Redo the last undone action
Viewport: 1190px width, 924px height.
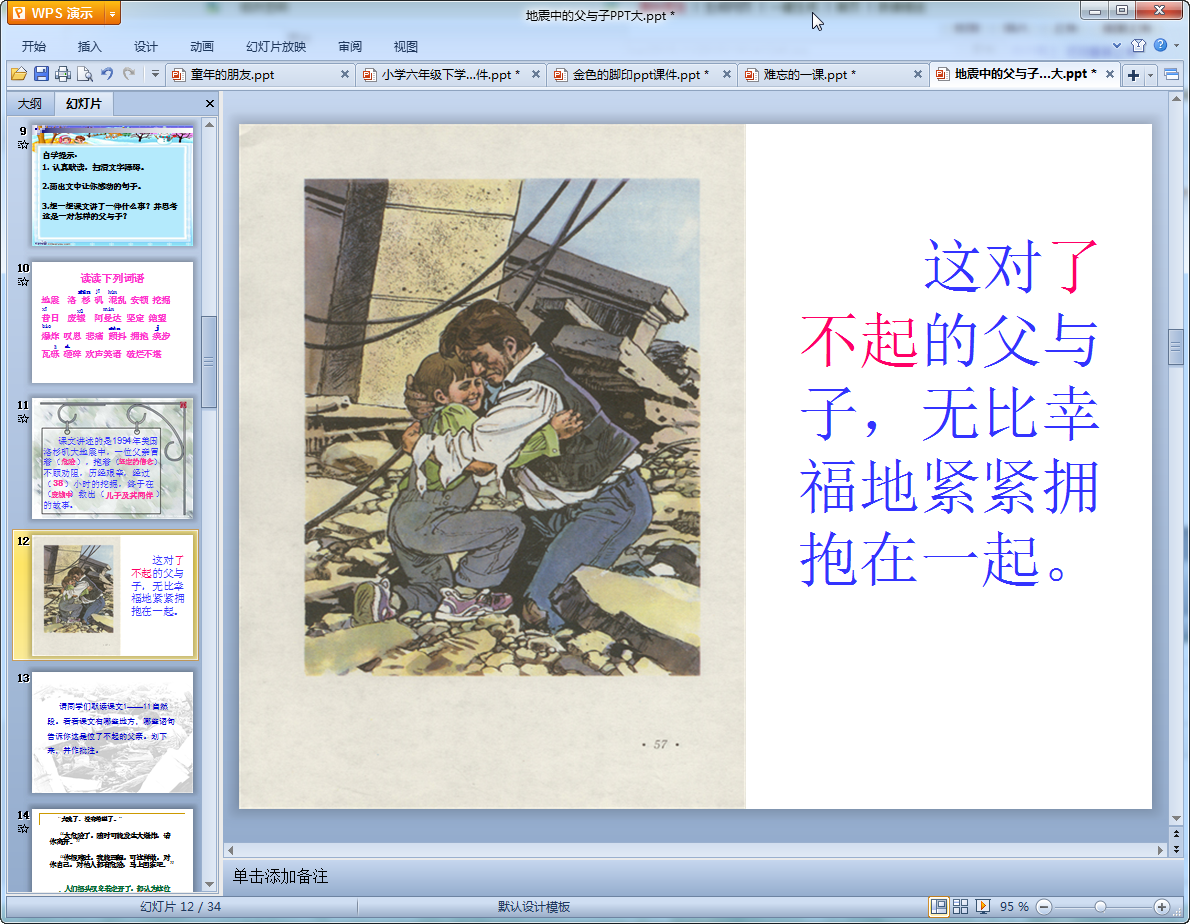pos(129,74)
